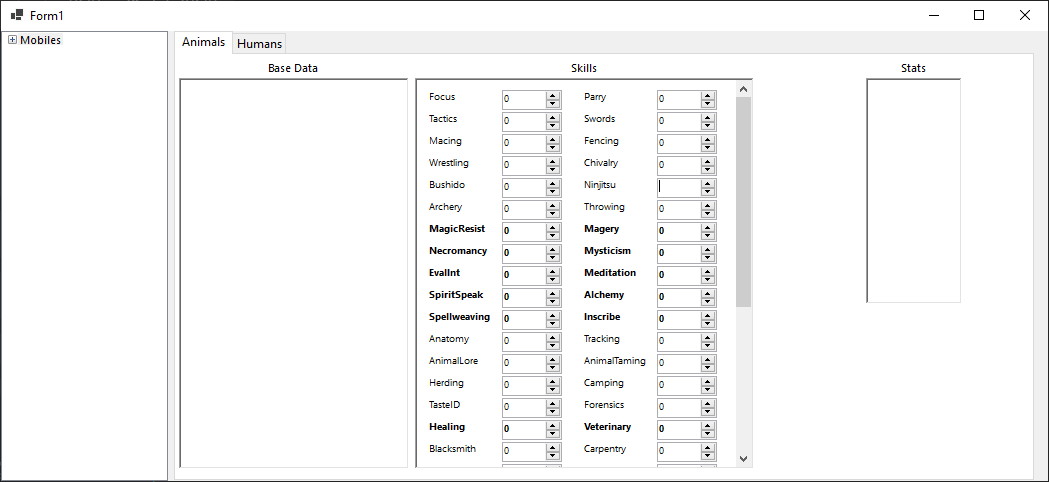Increment the Parry skill spinner
1049x482 pixels.
tap(708, 95)
